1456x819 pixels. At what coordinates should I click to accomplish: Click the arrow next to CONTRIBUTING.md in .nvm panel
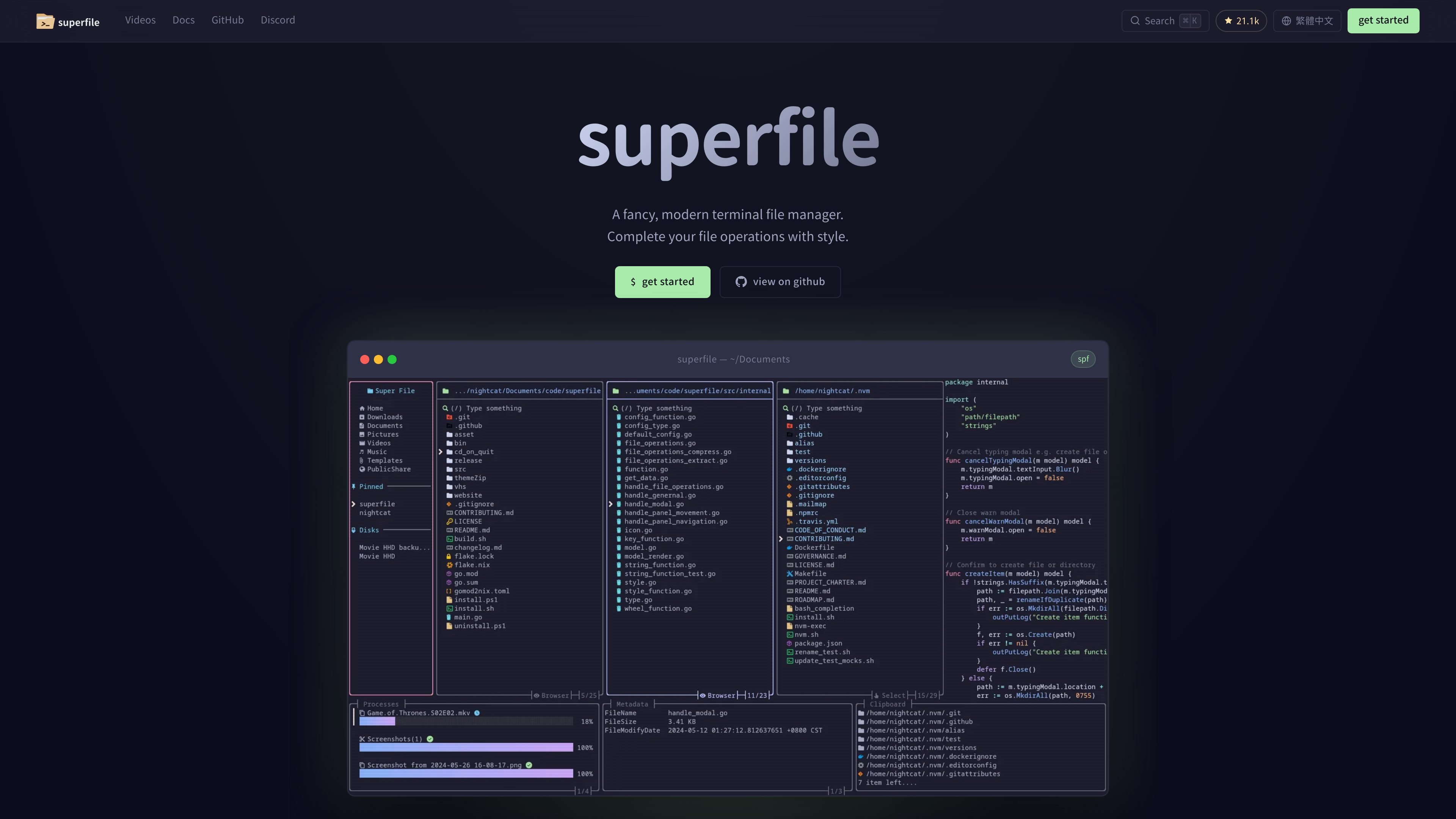pyautogui.click(x=781, y=539)
